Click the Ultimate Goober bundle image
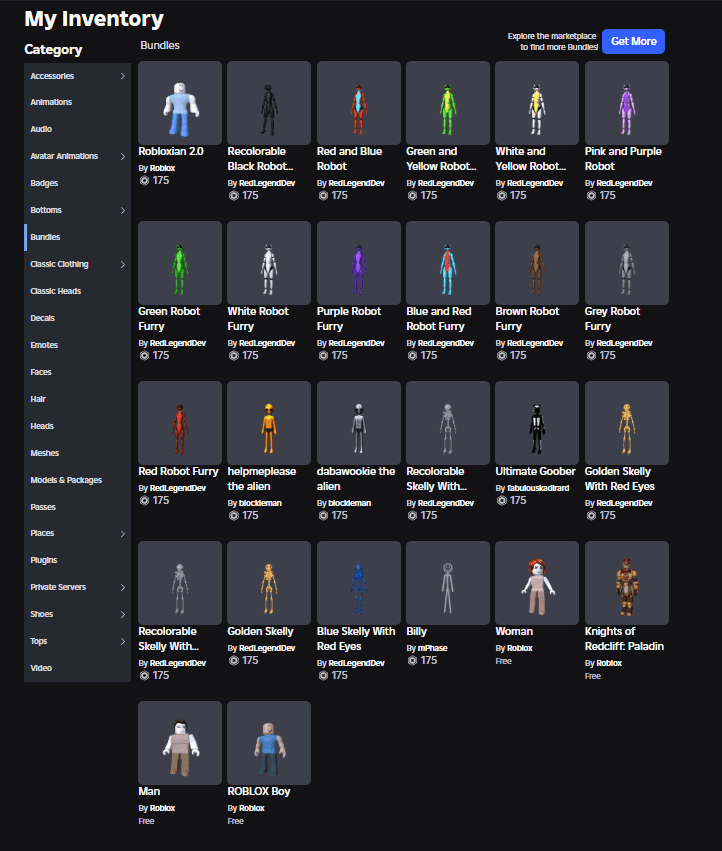This screenshot has height=851, width=722. click(x=537, y=423)
